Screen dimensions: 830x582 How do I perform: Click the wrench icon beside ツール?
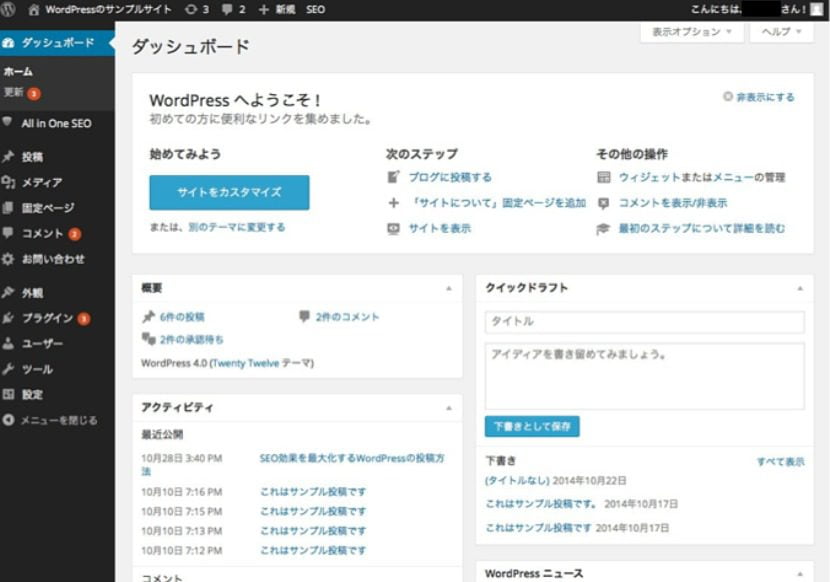pyautogui.click(x=8, y=369)
